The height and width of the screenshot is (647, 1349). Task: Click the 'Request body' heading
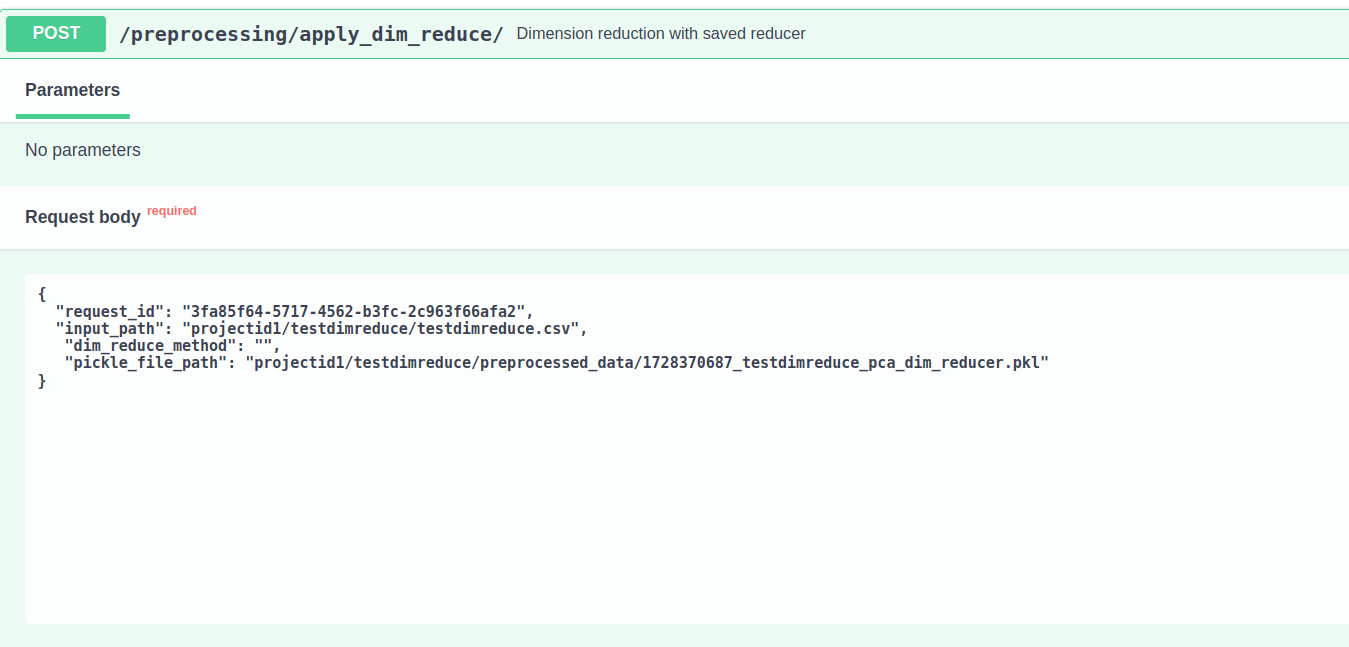[x=82, y=217]
